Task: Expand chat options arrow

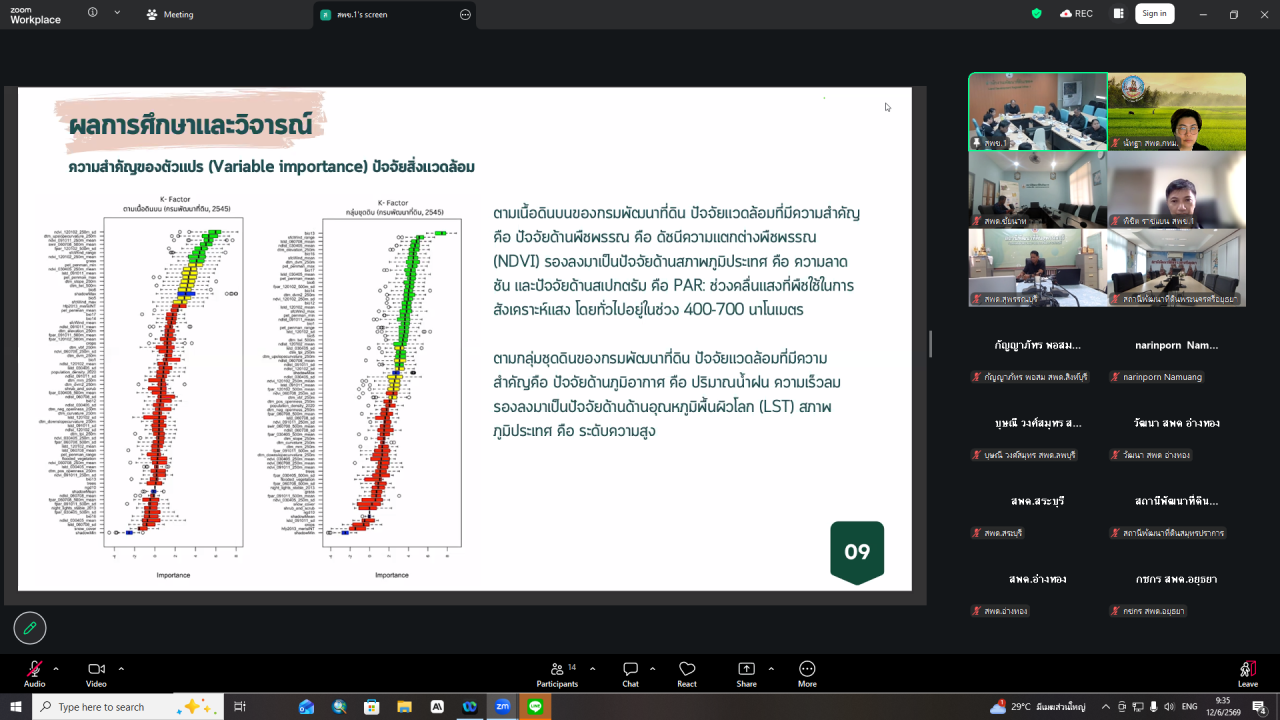Action: point(652,668)
